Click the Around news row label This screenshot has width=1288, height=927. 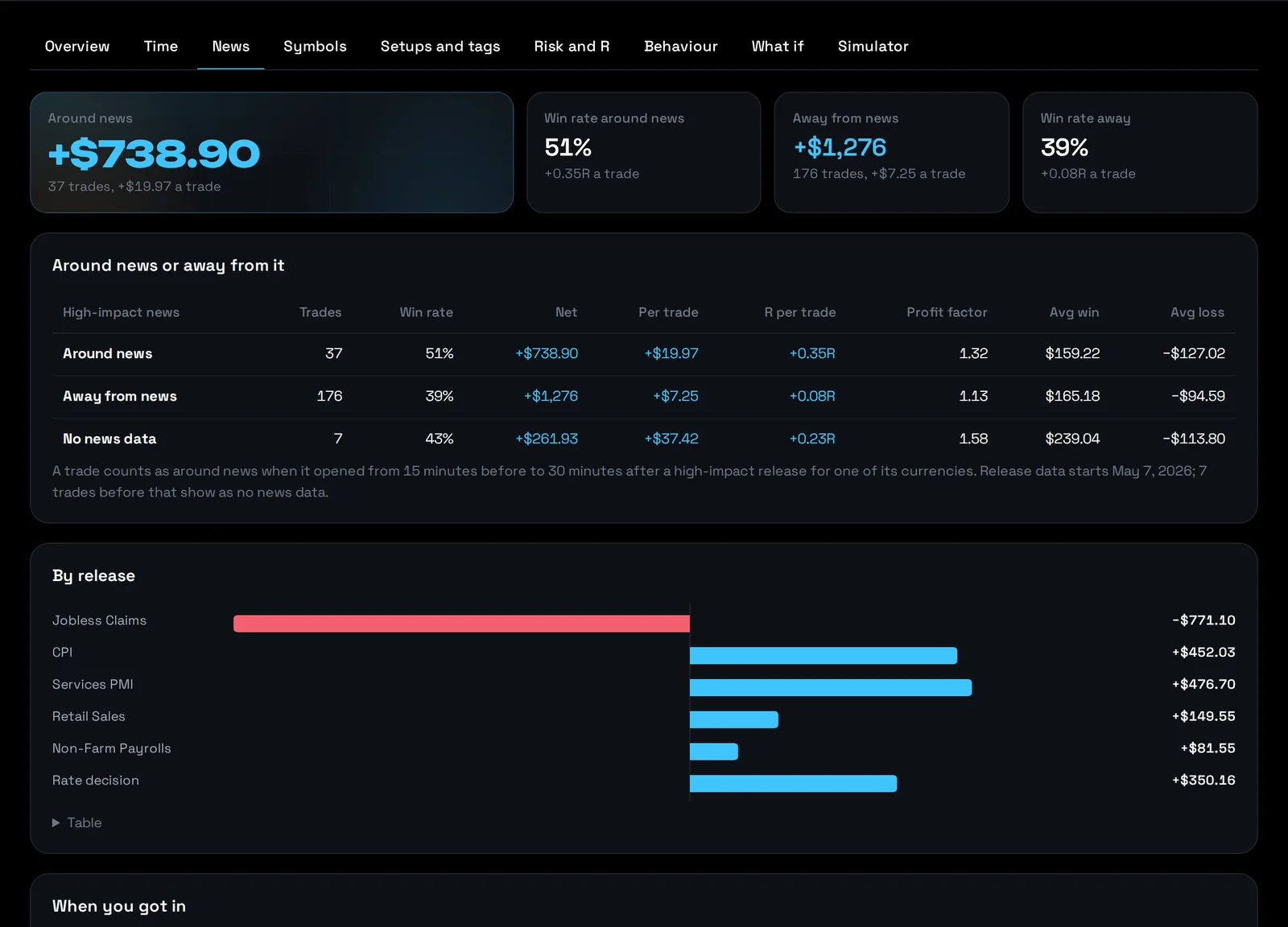tap(108, 354)
